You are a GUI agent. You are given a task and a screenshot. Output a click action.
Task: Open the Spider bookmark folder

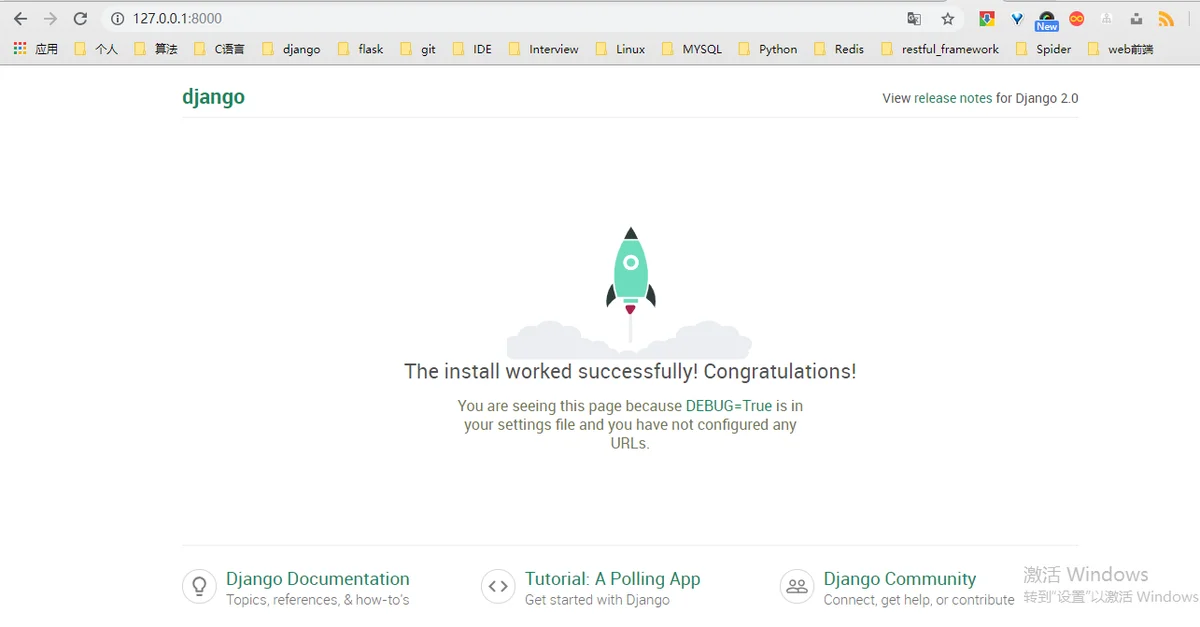point(1043,49)
